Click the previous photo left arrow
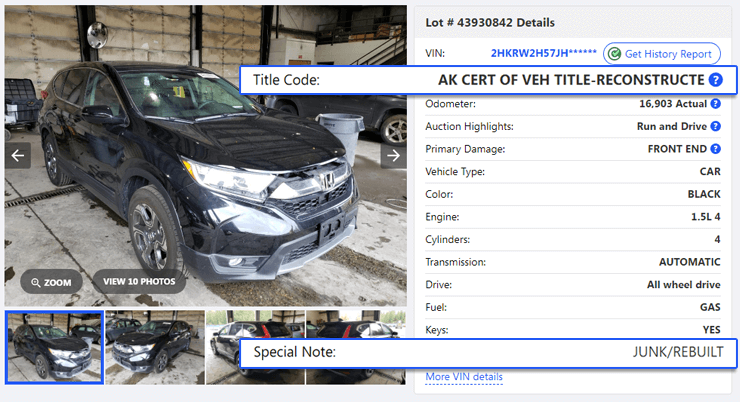The height and width of the screenshot is (402, 740). pyautogui.click(x=18, y=155)
